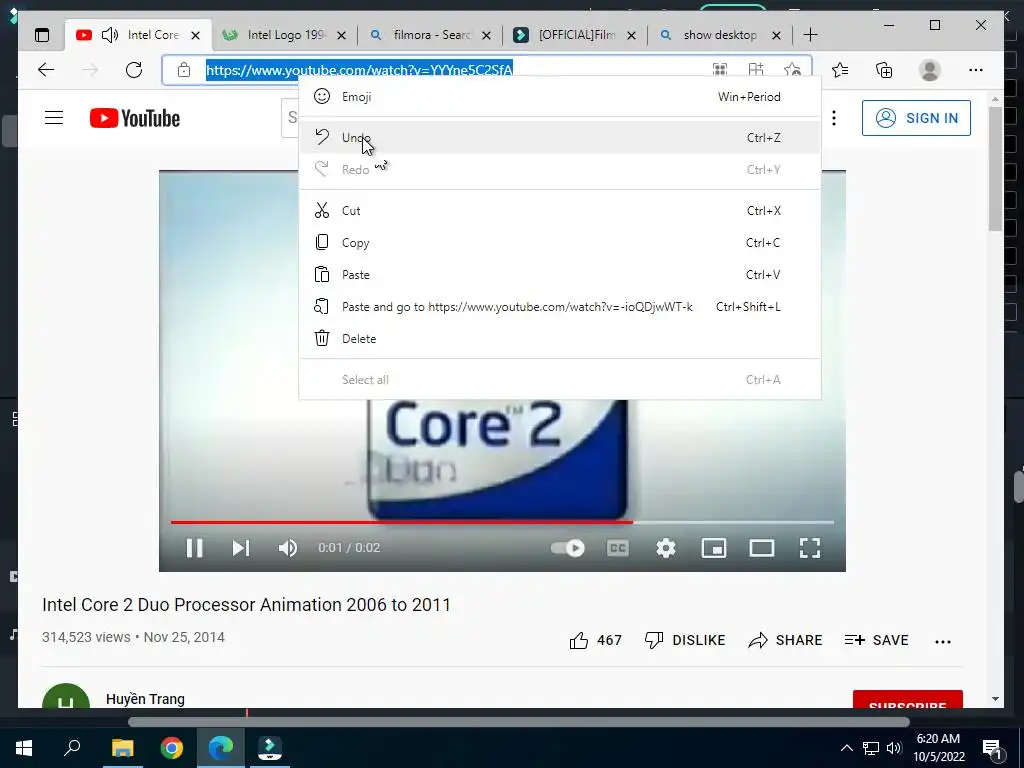
Task: Close the show desktop tab
Action: [x=776, y=35]
